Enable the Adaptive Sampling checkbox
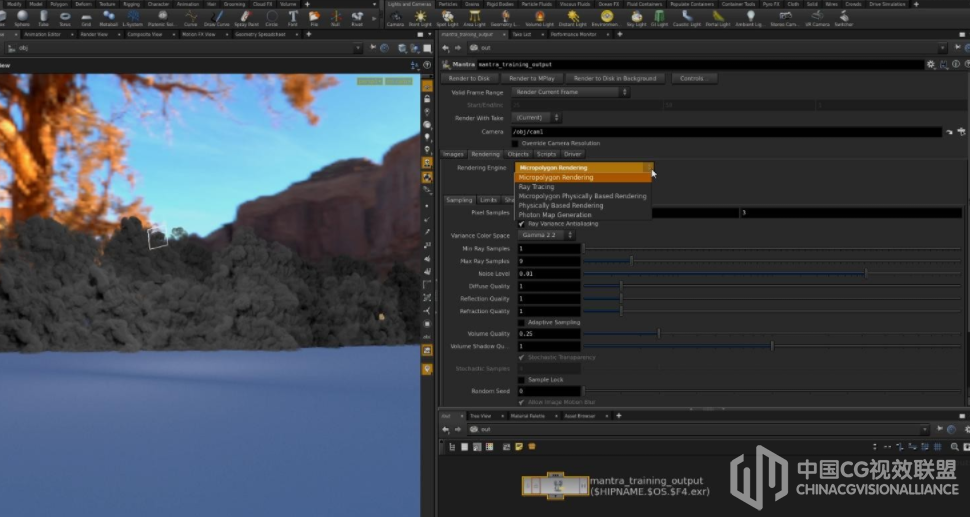The width and height of the screenshot is (970, 517). pyautogui.click(x=521, y=323)
